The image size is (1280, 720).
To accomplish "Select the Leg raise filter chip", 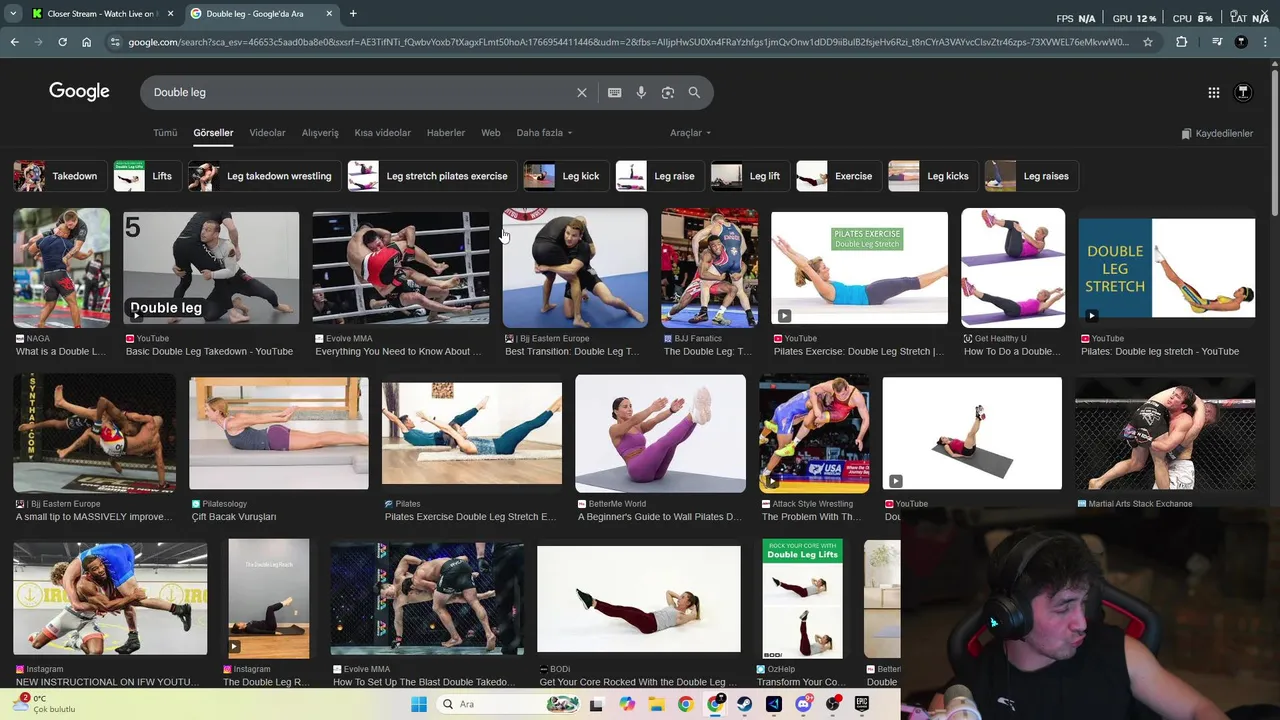I will (660, 176).
